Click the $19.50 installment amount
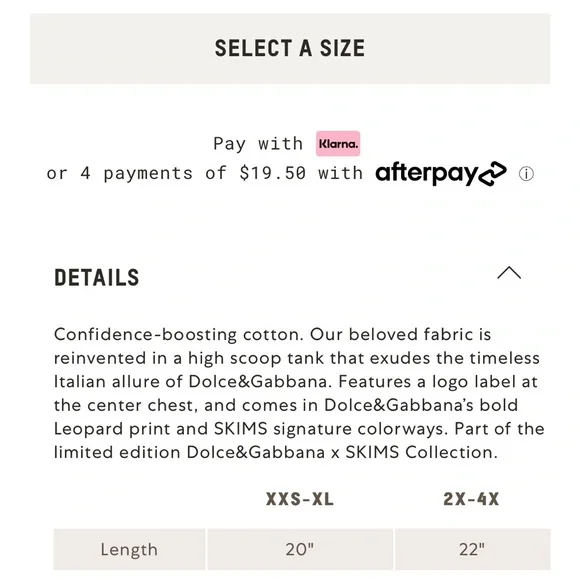580x580 pixels. click(x=273, y=173)
